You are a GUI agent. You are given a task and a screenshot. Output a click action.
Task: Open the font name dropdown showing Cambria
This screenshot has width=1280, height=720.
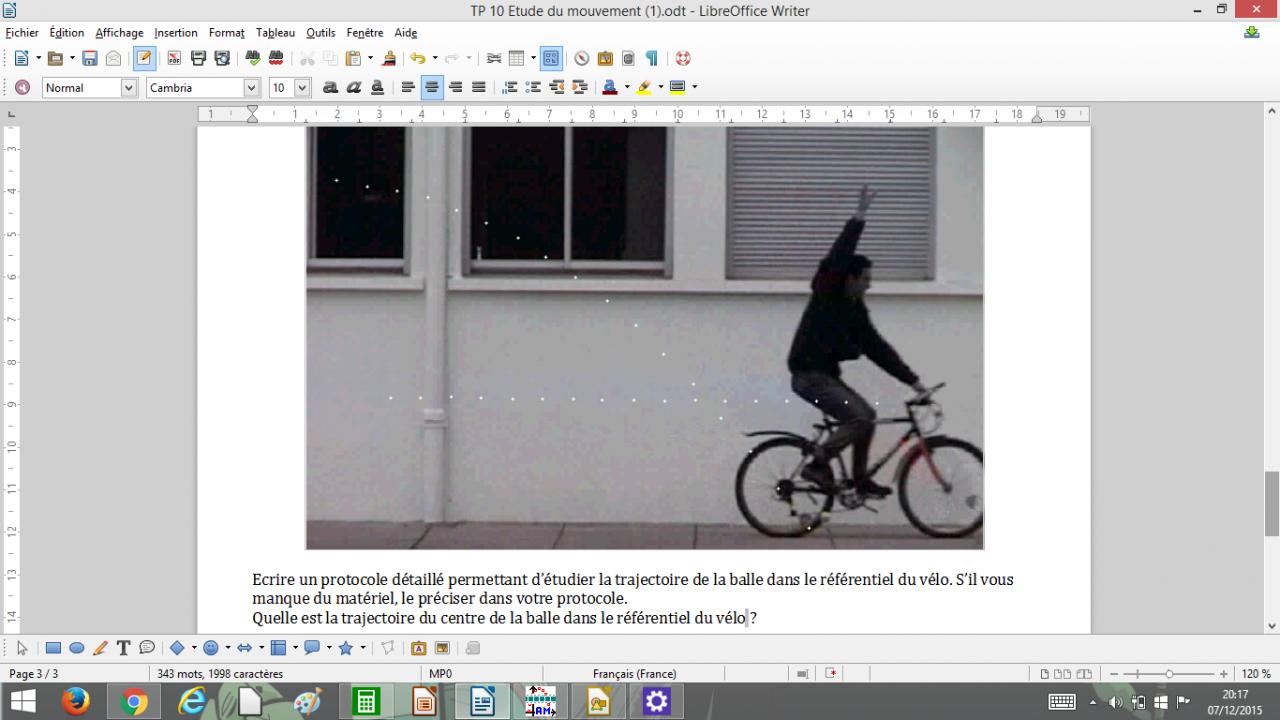click(252, 88)
